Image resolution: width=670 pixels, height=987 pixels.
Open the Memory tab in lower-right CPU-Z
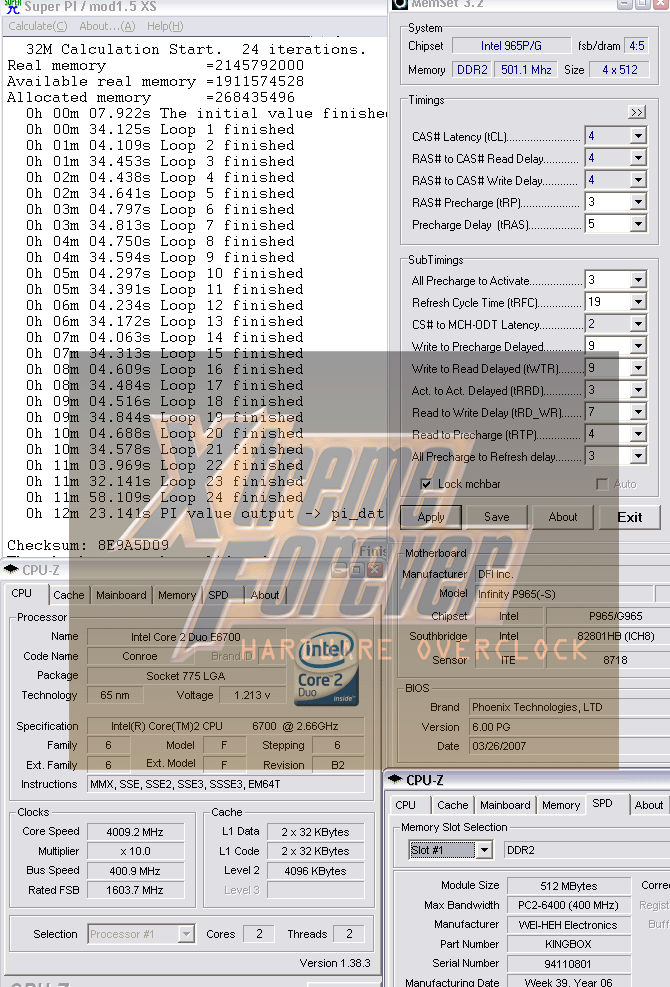tap(561, 805)
